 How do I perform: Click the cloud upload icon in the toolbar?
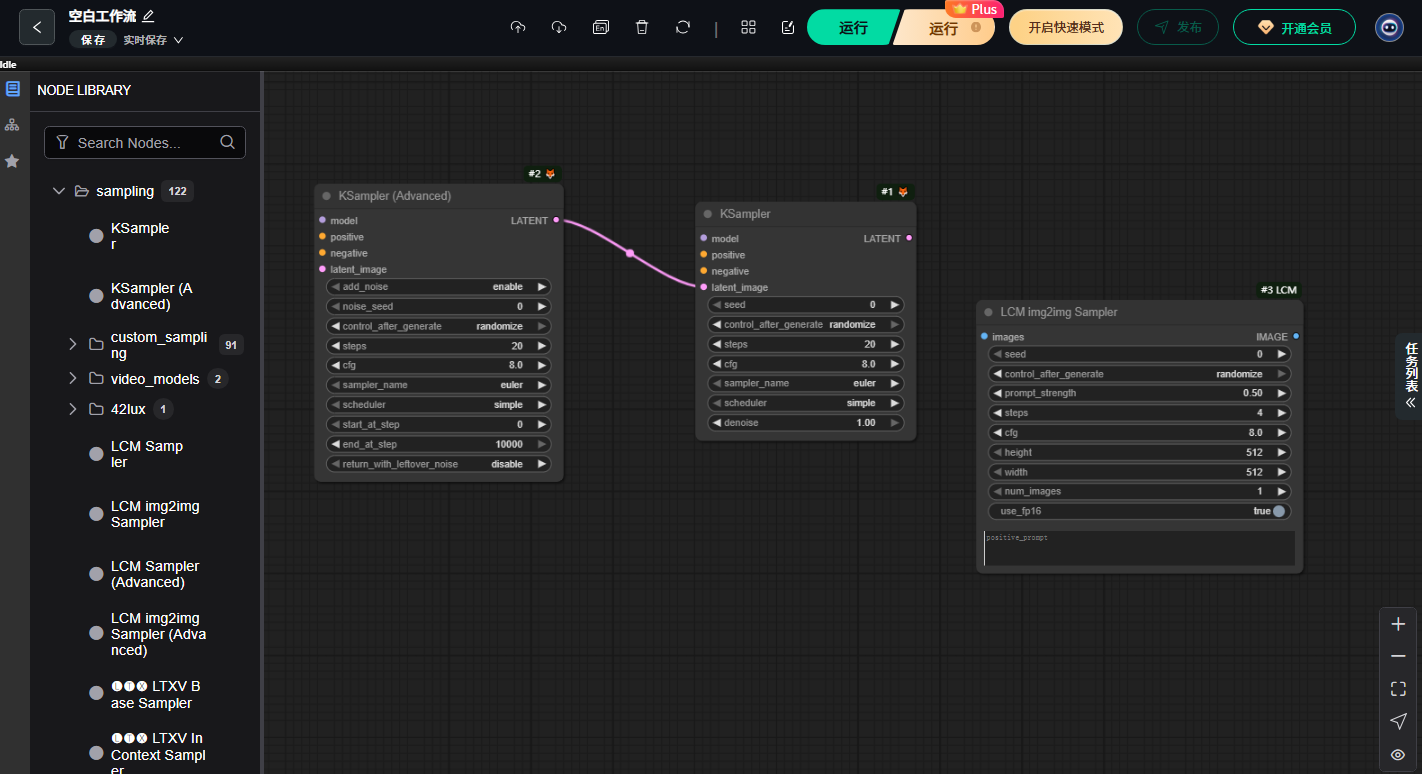(518, 27)
